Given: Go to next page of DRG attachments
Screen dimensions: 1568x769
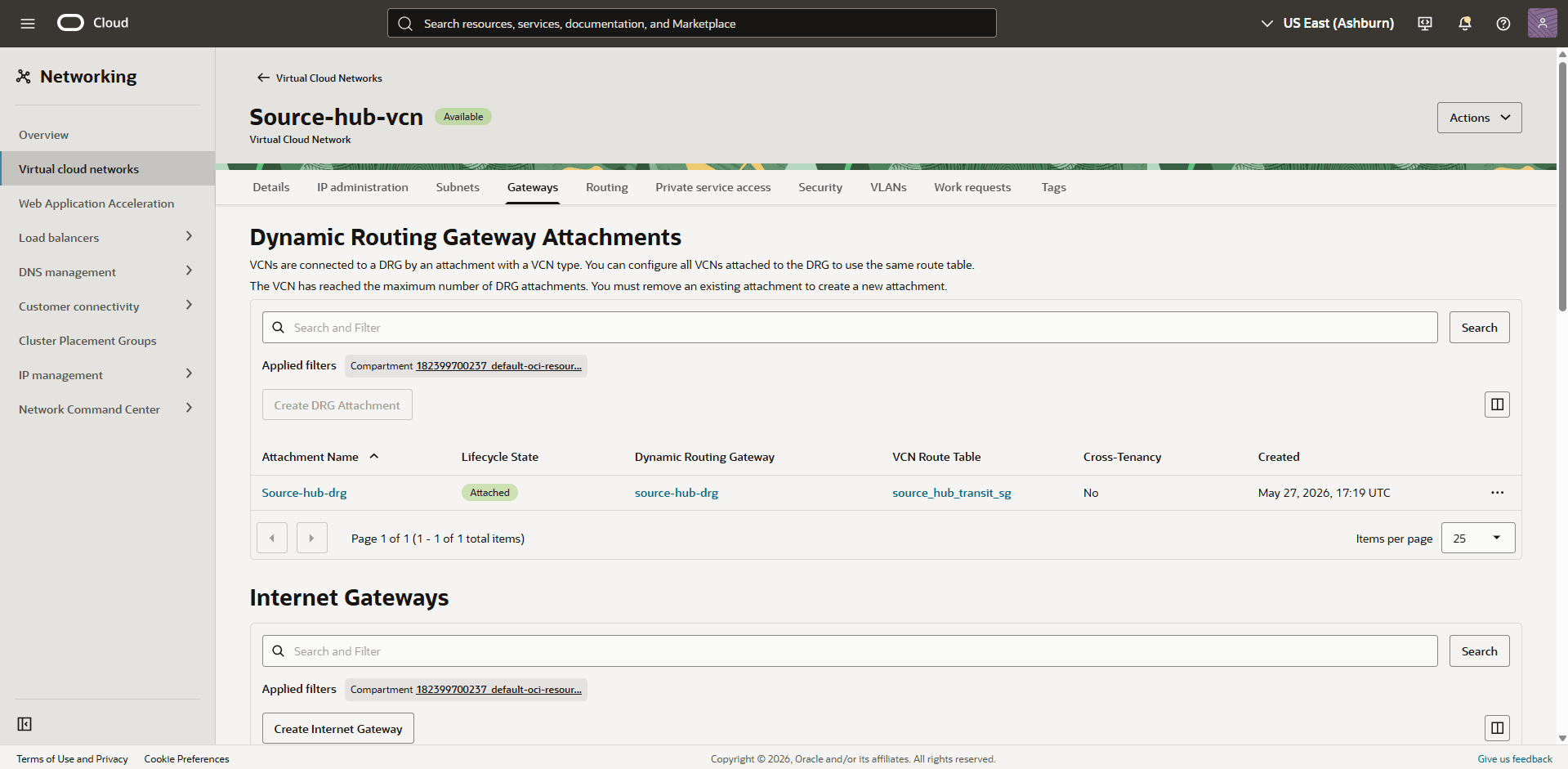Looking at the screenshot, I should (311, 538).
